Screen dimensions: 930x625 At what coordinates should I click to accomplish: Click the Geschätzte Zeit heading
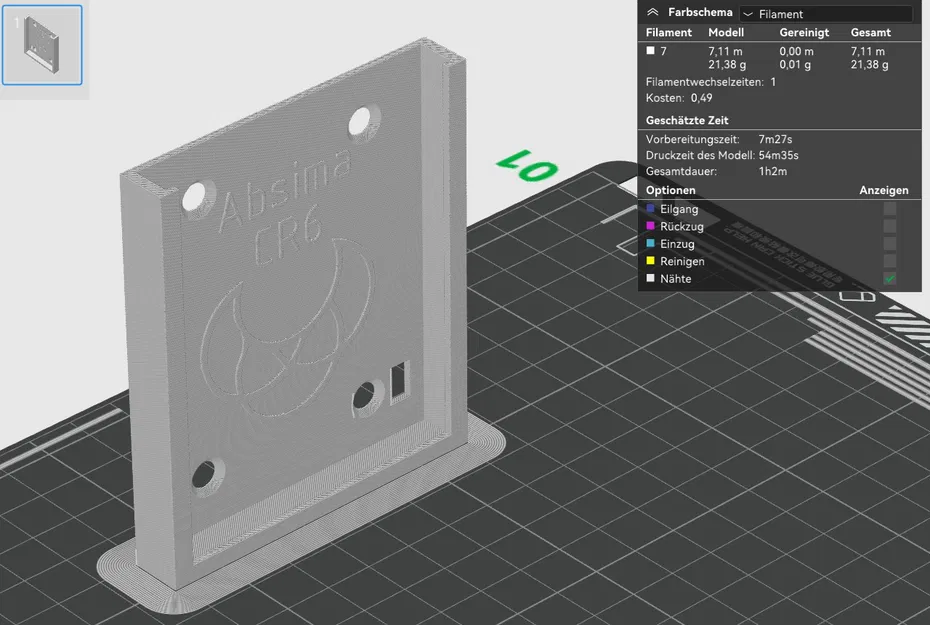click(x=687, y=120)
